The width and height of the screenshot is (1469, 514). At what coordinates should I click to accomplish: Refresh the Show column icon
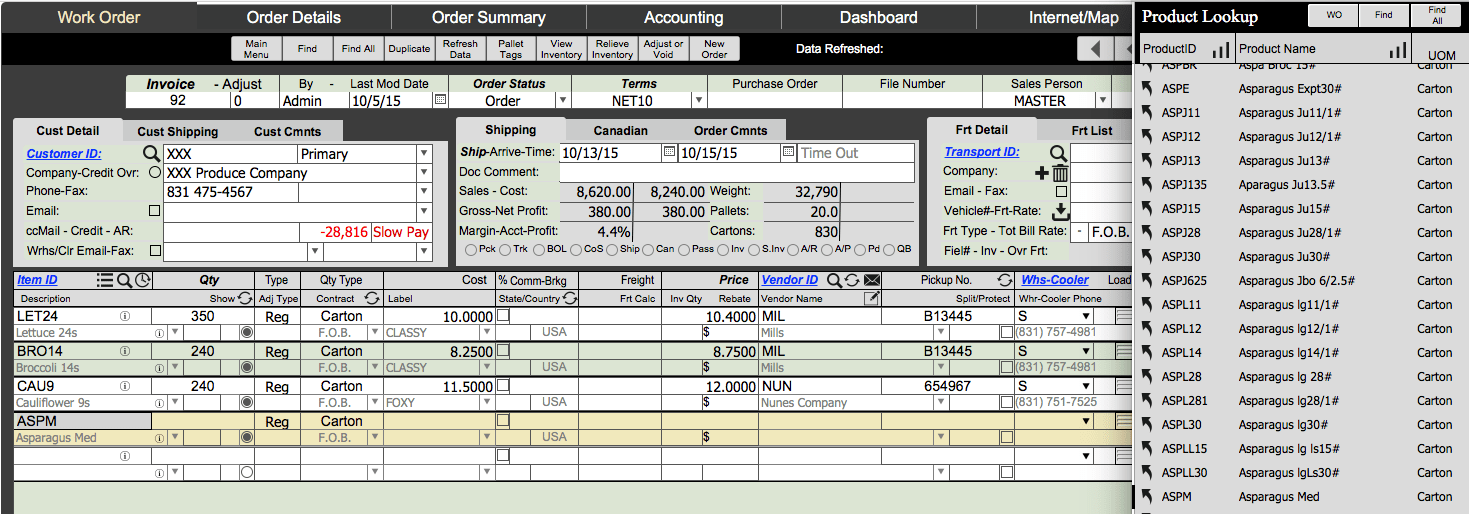[x=244, y=298]
